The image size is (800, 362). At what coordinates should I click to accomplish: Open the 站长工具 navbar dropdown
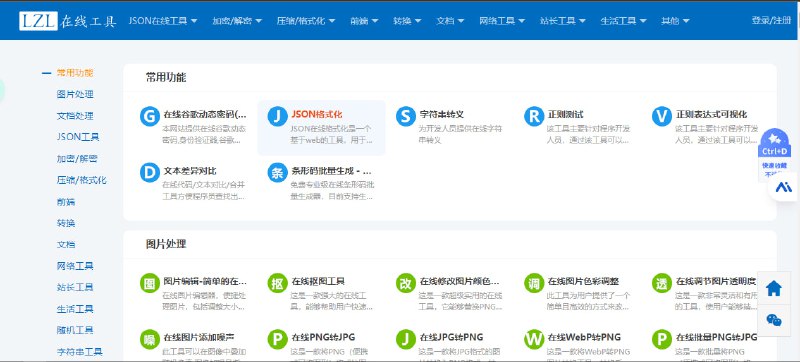coord(563,21)
